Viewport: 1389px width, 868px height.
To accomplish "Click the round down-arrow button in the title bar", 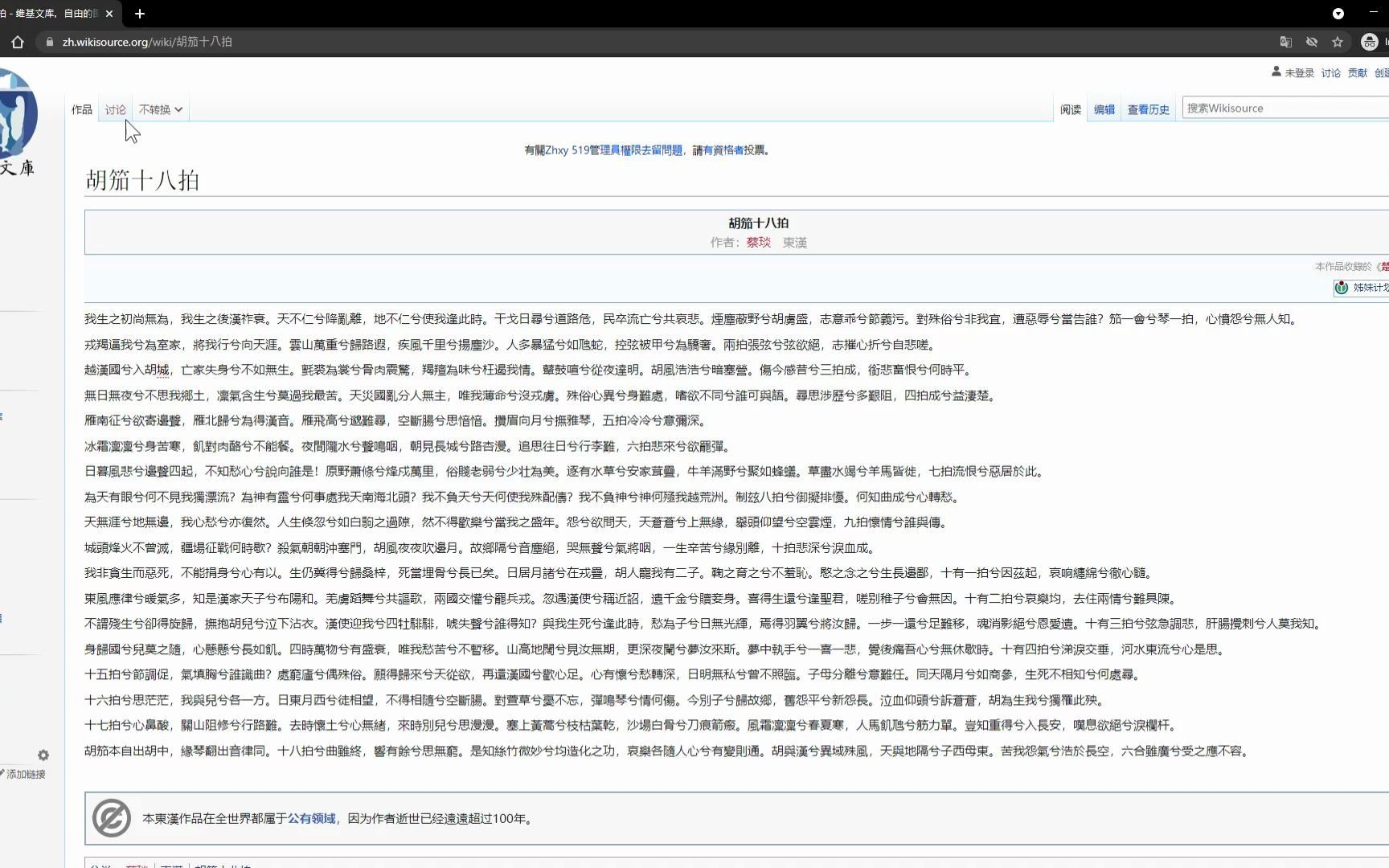I will pos(1338,14).
